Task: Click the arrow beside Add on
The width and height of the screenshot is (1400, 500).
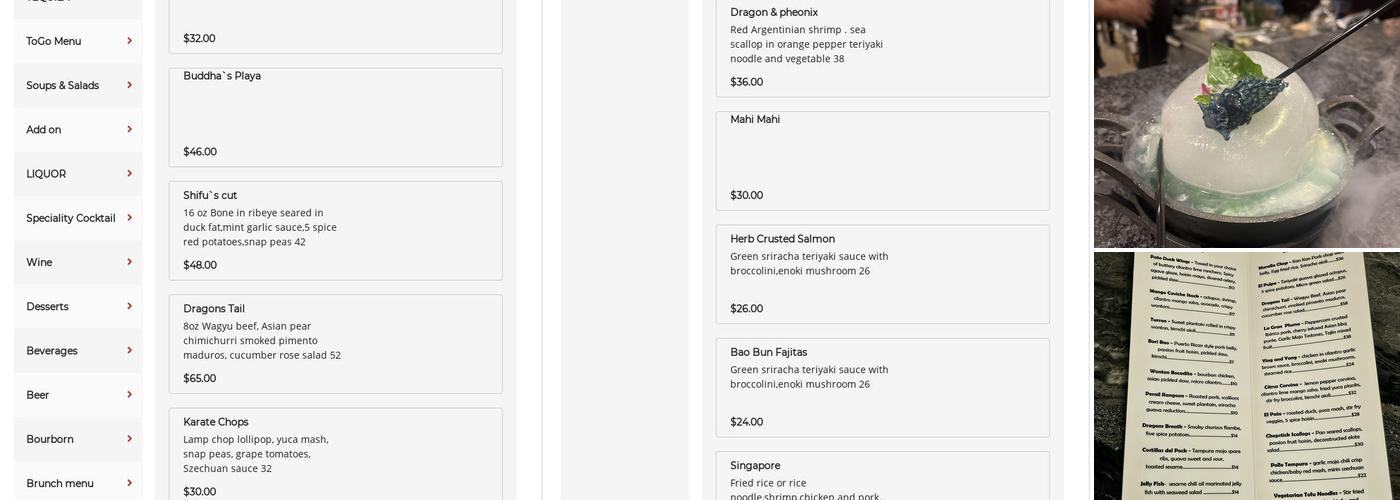Action: pos(129,129)
